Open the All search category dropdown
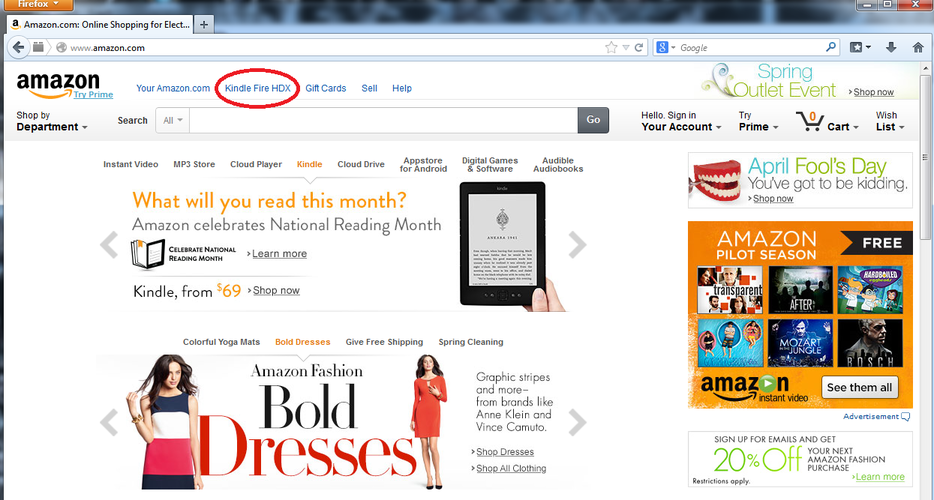 [x=173, y=120]
